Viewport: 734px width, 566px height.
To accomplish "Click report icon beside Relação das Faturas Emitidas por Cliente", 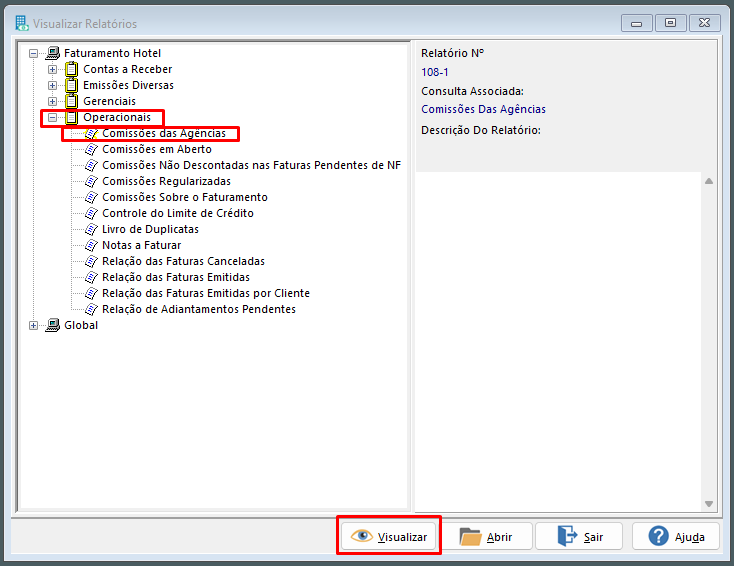I will 91,293.
